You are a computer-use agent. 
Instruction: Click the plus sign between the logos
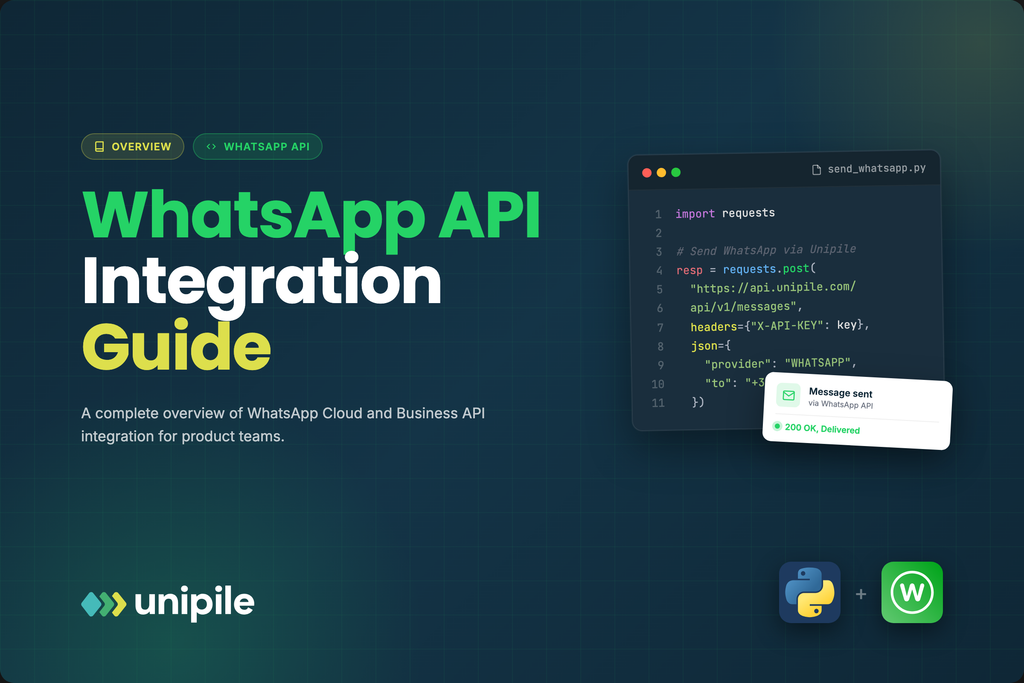[x=861, y=594]
